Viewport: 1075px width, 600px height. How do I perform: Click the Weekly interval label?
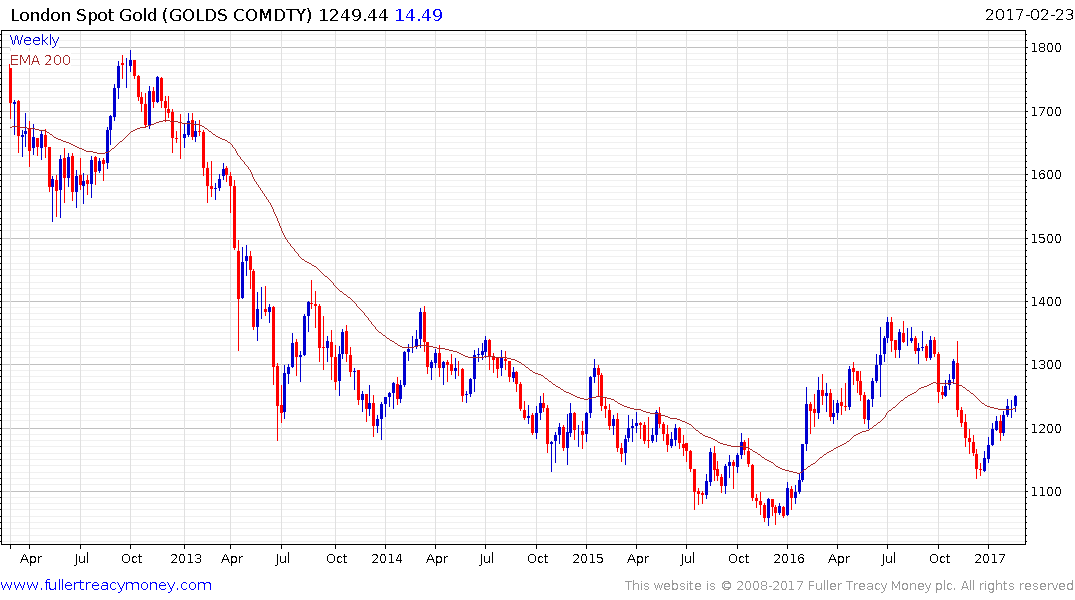34,40
